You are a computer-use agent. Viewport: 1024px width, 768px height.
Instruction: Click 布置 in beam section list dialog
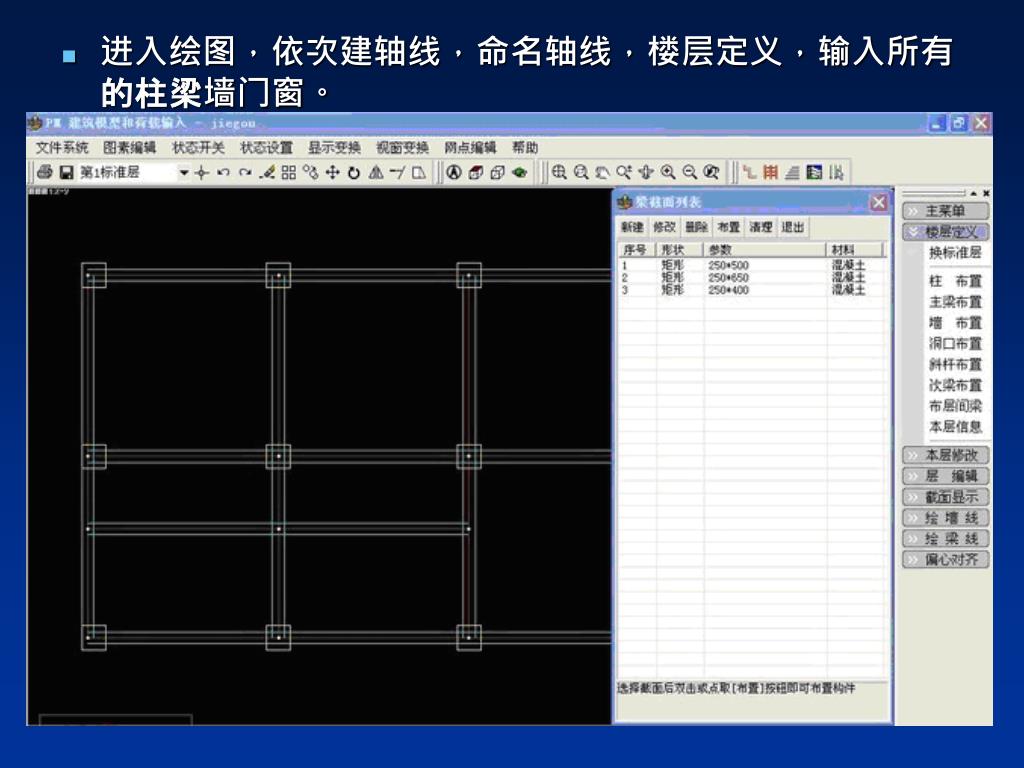[729, 227]
